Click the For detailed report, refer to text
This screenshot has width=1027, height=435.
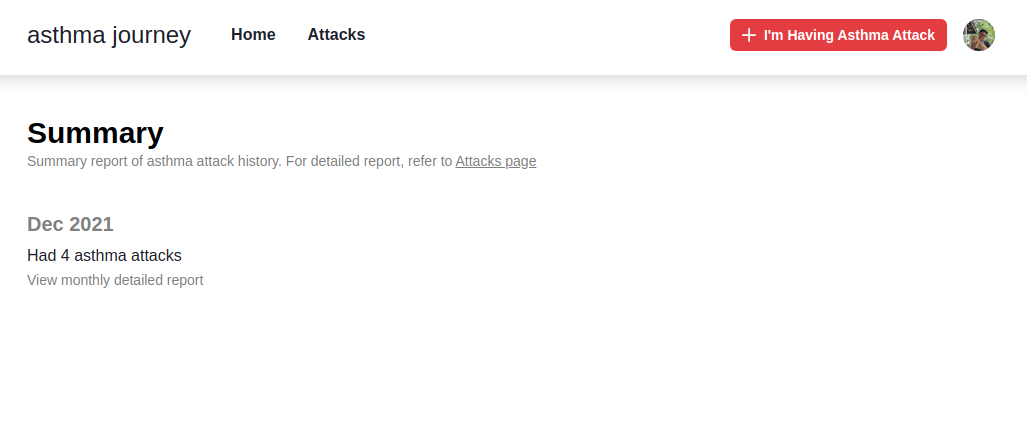point(369,161)
